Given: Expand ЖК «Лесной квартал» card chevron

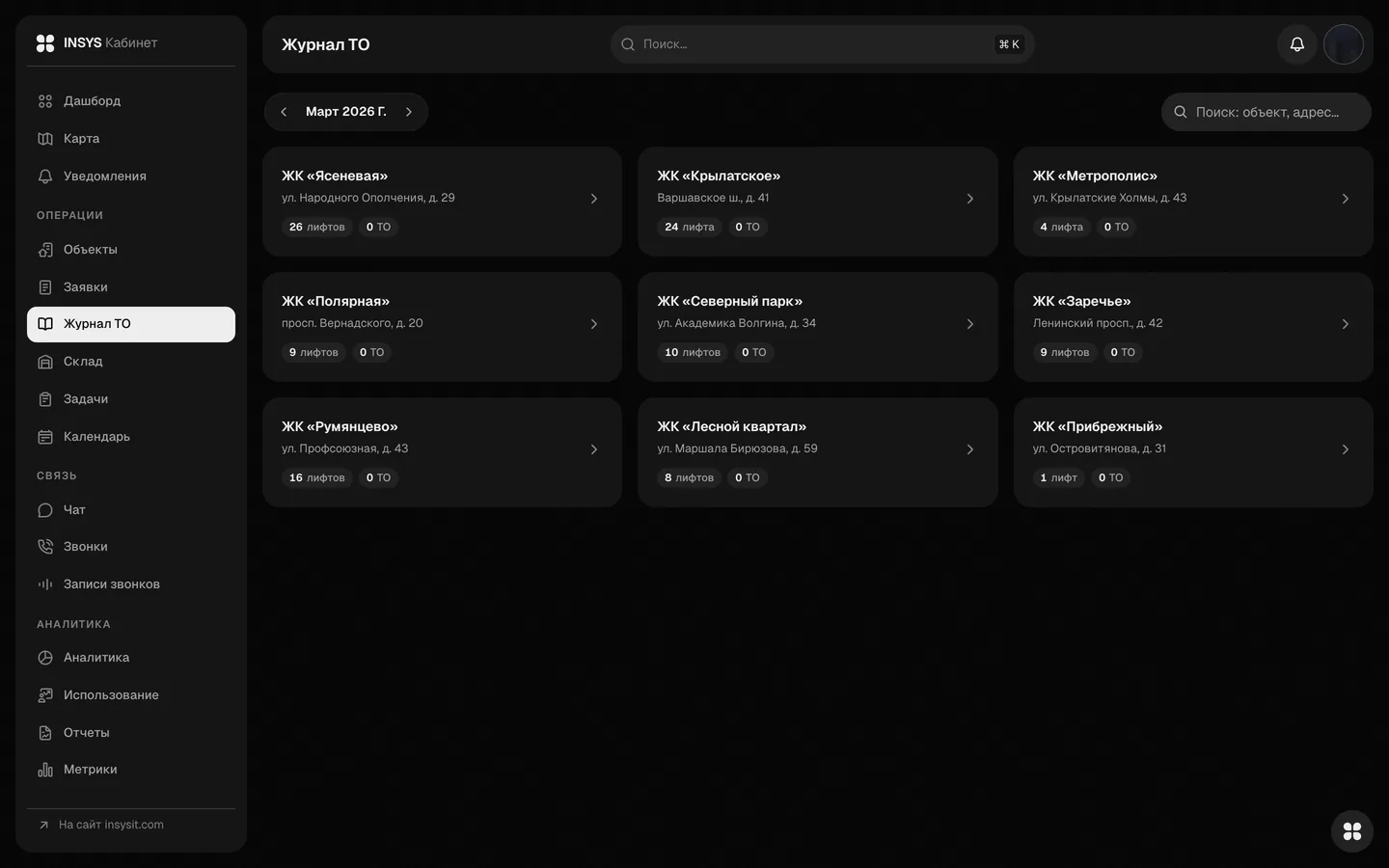Looking at the screenshot, I should [970, 449].
